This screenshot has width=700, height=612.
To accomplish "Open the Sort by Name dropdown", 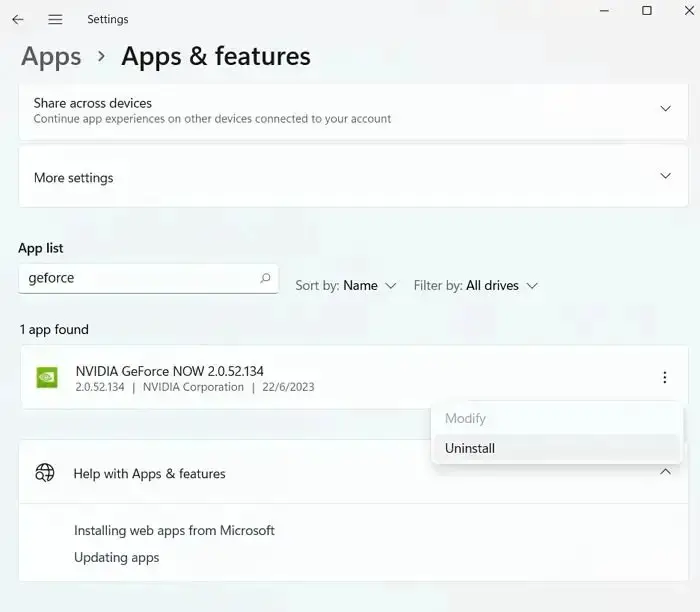I will pos(346,285).
